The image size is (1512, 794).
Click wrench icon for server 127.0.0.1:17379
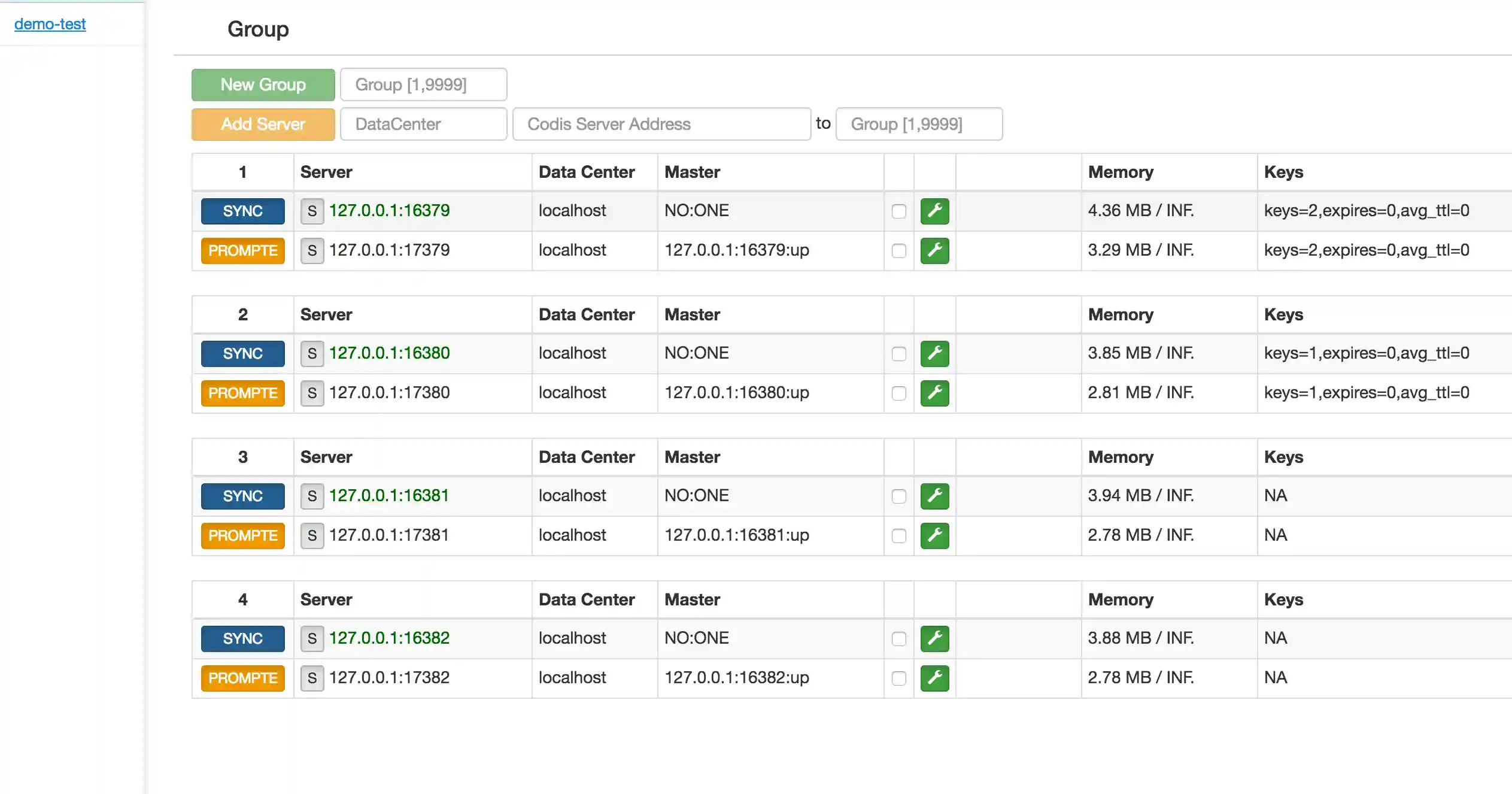pos(934,250)
